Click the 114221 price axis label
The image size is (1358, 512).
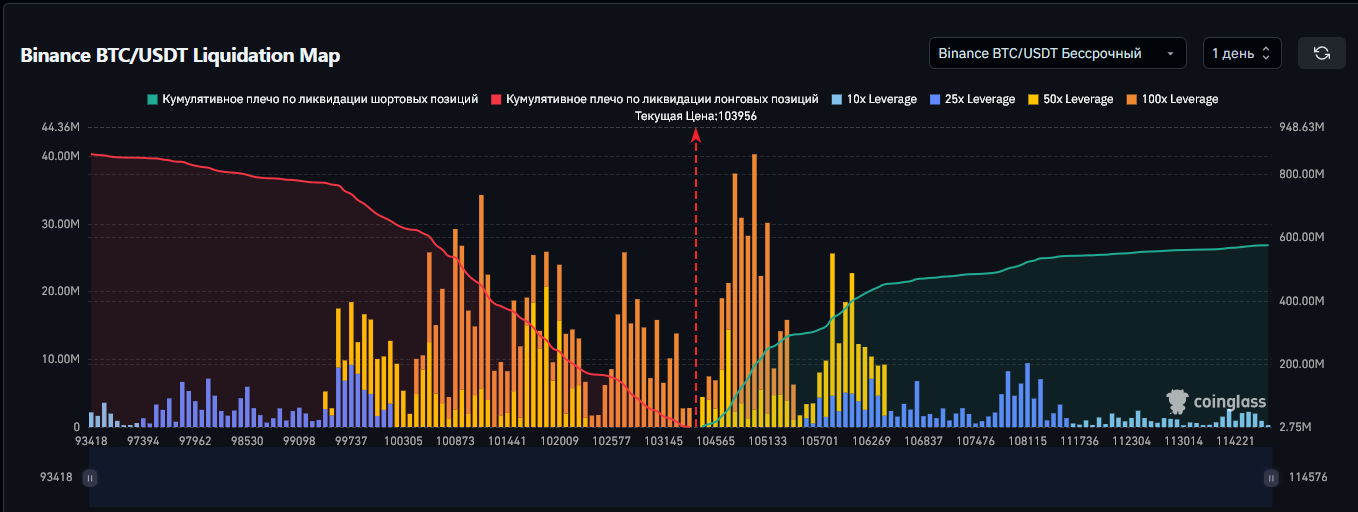tap(1236, 441)
